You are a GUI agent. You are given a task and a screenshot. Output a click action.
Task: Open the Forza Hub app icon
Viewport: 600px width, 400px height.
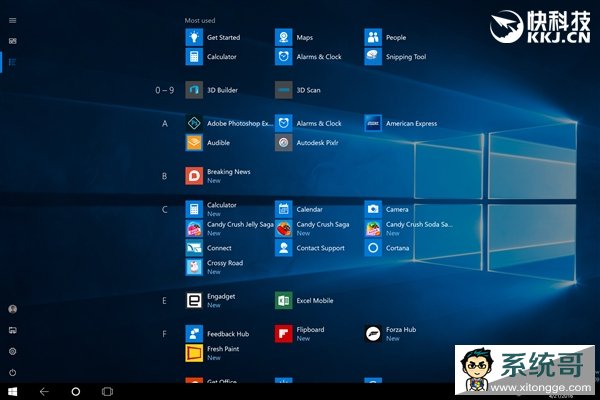[x=373, y=334]
